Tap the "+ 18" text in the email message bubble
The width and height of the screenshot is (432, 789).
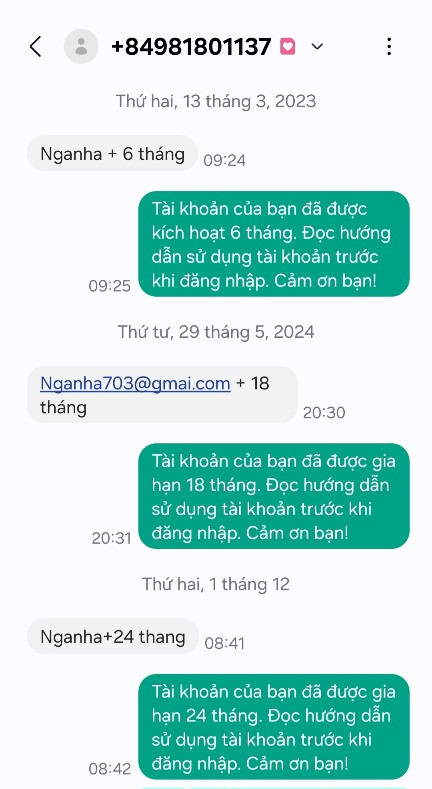click(253, 383)
